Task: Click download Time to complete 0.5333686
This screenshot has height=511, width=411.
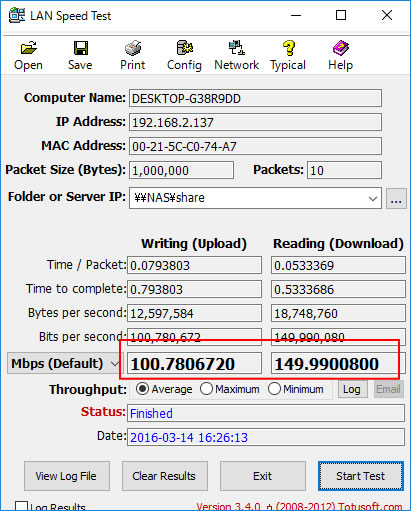Action: (x=338, y=289)
